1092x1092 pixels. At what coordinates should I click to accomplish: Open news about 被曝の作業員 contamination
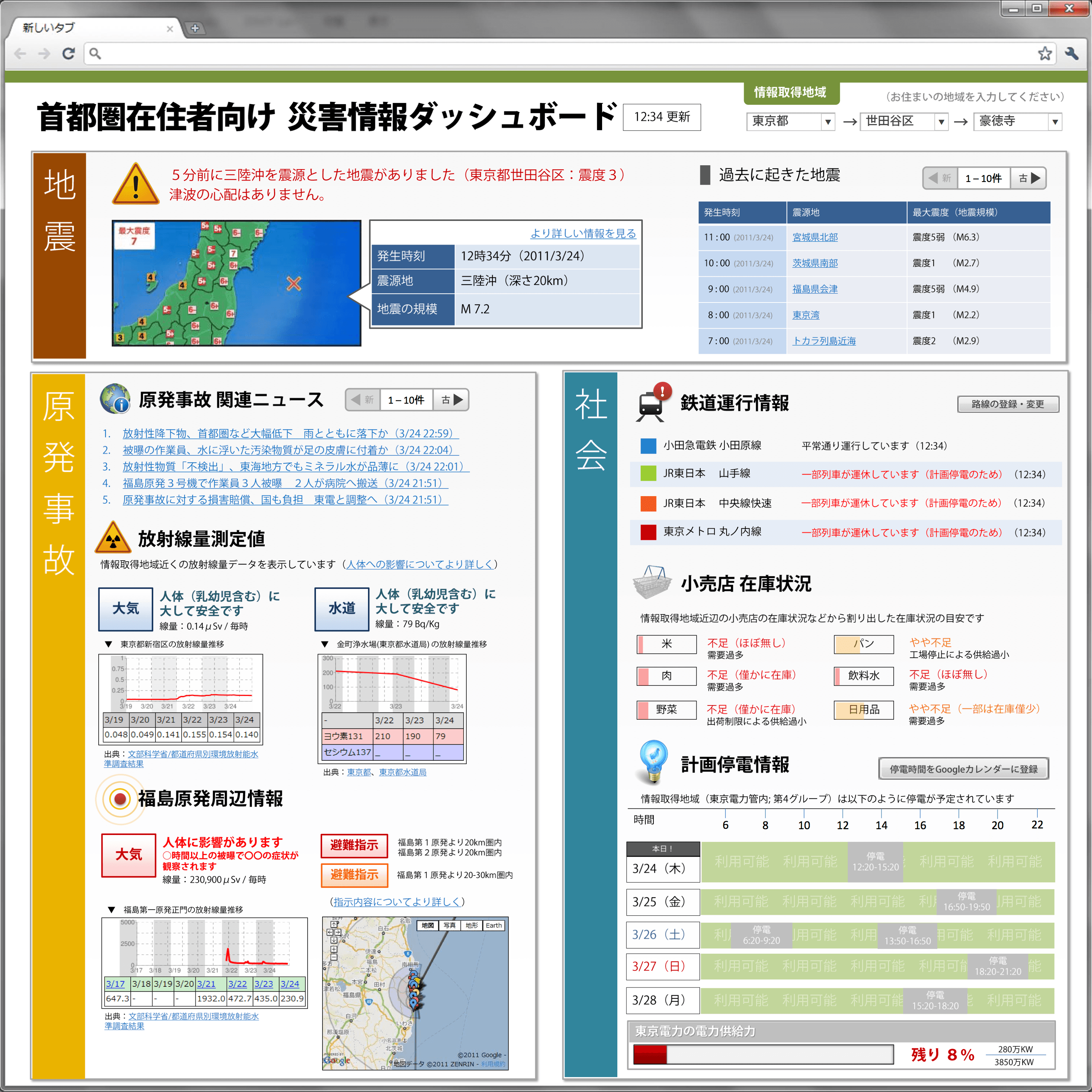click(x=290, y=450)
